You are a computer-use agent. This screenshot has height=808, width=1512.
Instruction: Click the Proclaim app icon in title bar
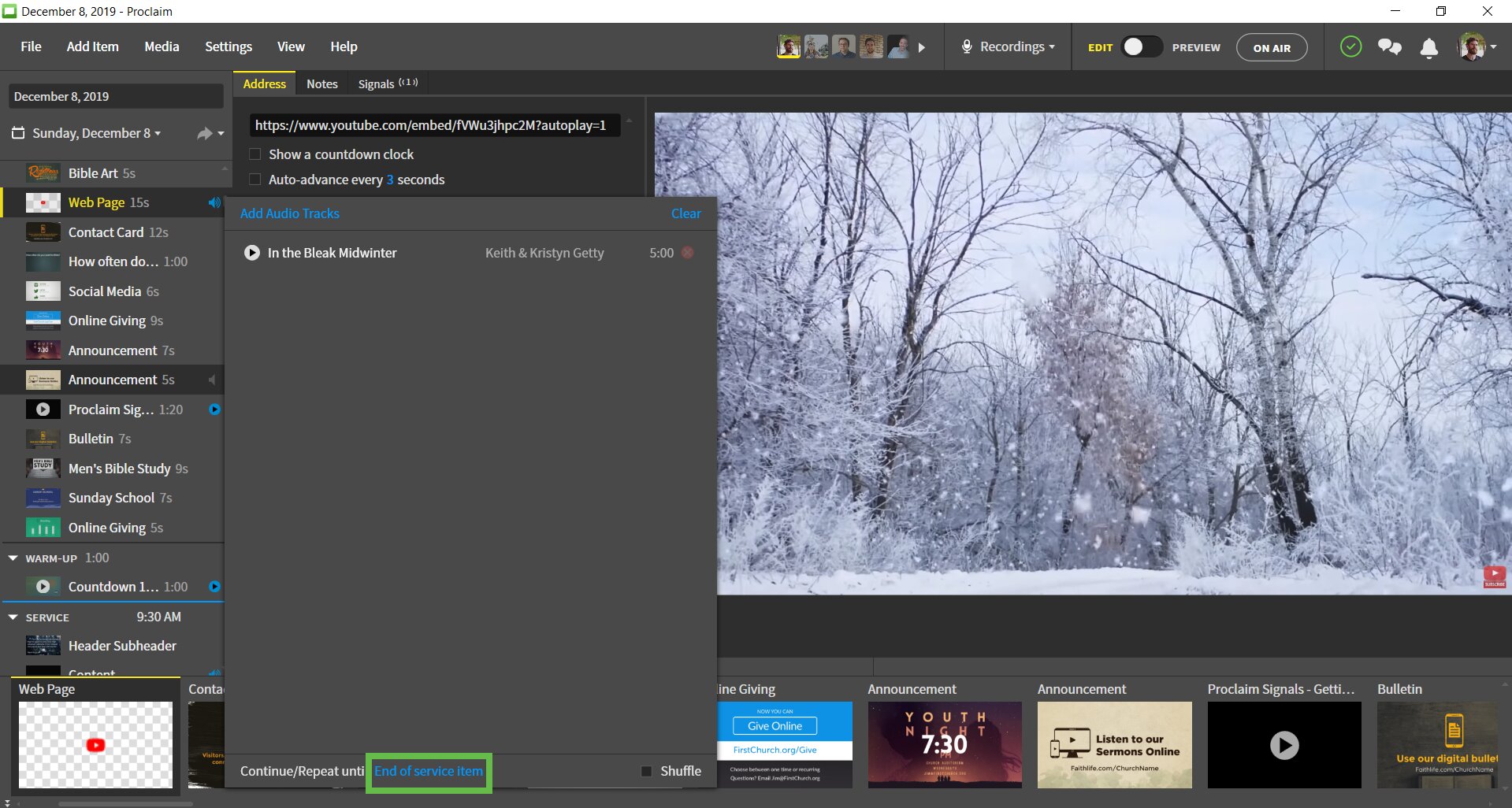tap(9, 11)
